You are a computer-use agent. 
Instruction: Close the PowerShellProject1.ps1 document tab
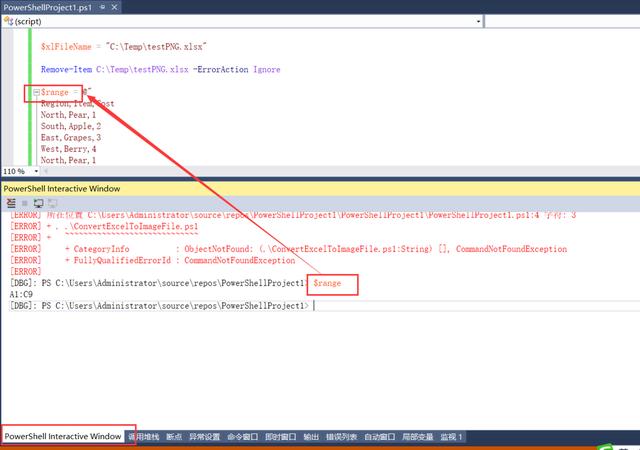pyautogui.click(x=114, y=7)
